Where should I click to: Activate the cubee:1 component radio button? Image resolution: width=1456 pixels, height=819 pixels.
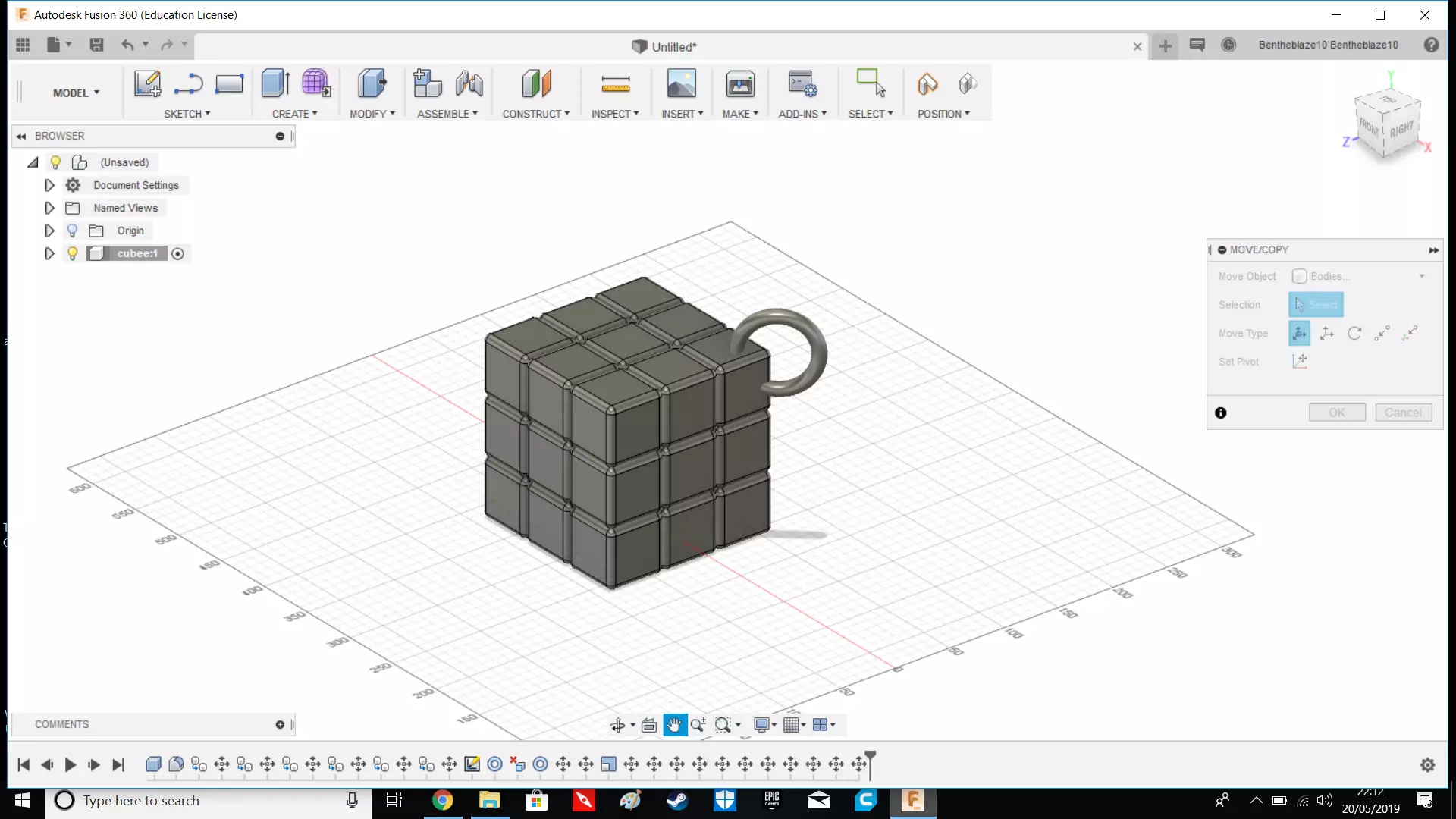pyautogui.click(x=177, y=253)
